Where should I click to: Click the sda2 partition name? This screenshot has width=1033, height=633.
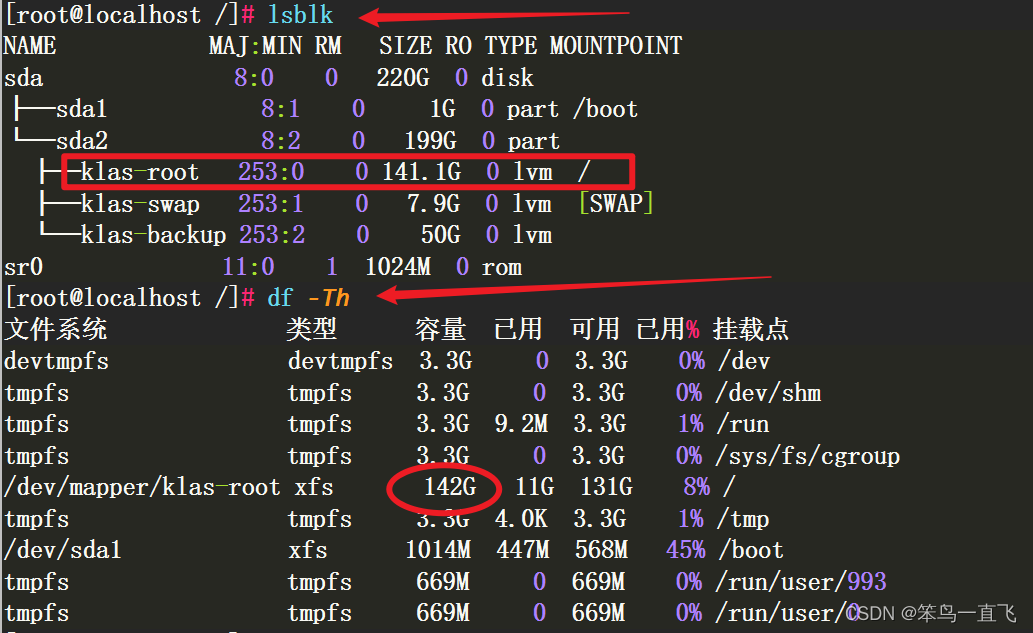pos(82,141)
